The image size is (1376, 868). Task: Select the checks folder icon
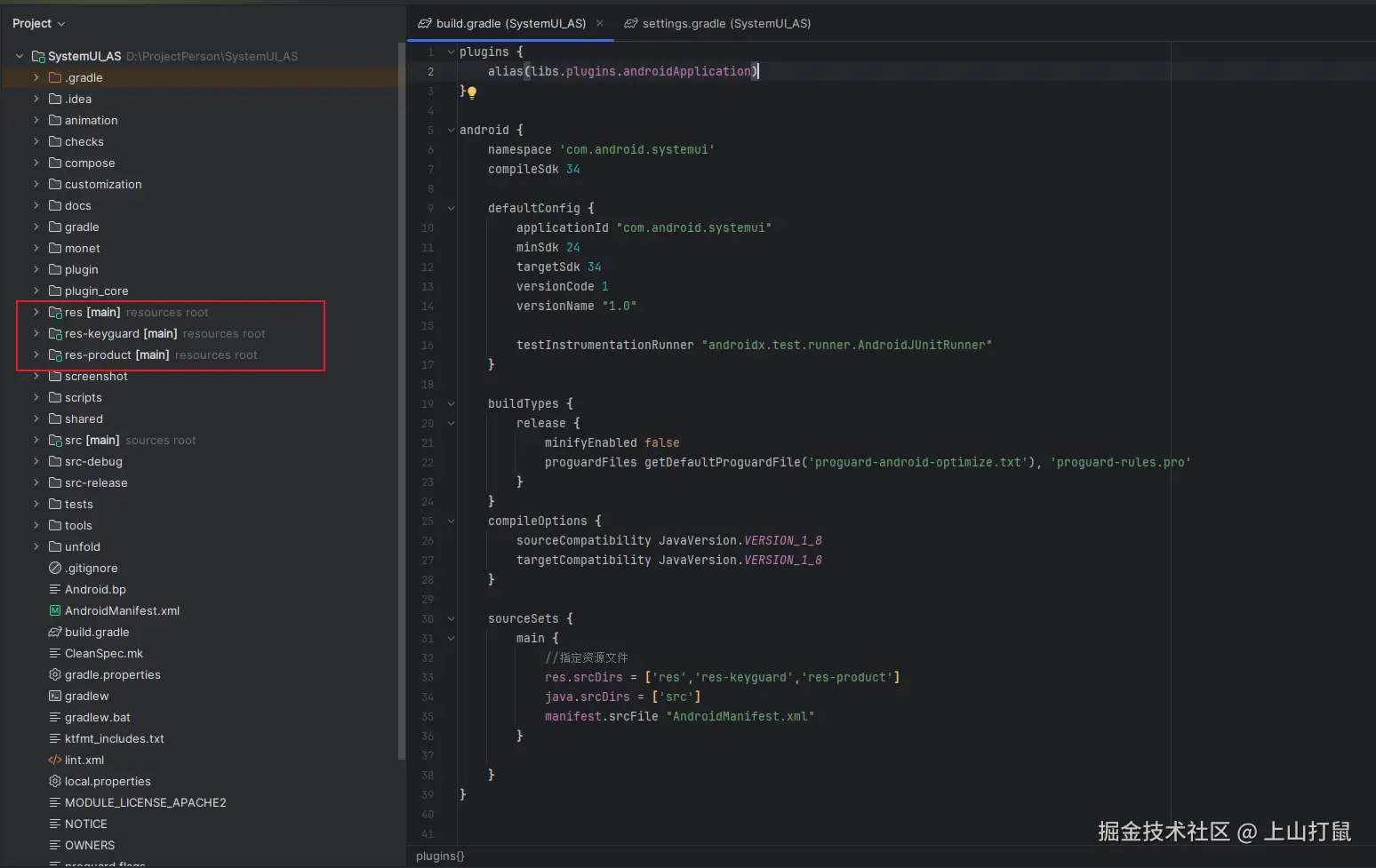[55, 141]
